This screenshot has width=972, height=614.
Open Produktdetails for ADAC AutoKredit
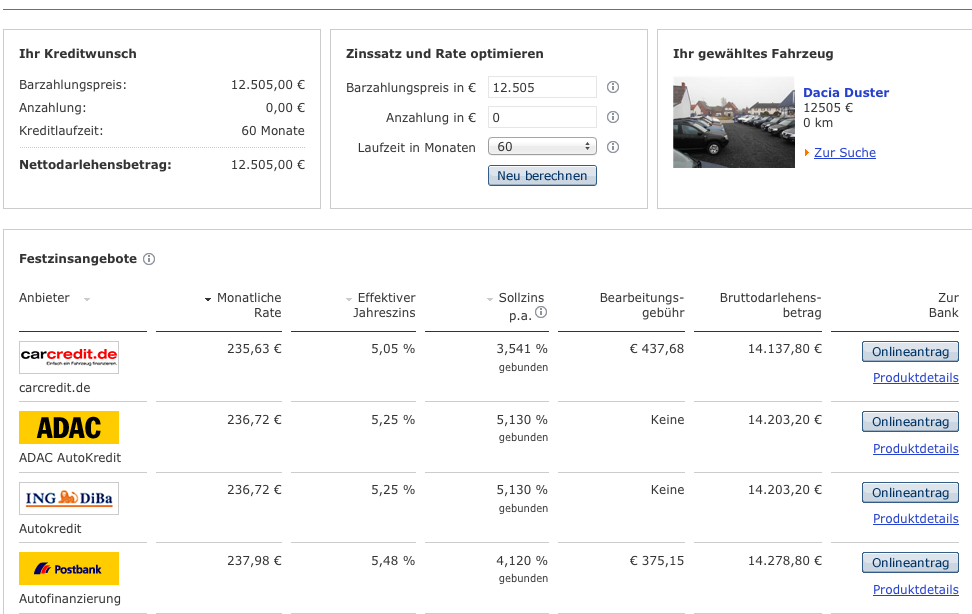915,448
